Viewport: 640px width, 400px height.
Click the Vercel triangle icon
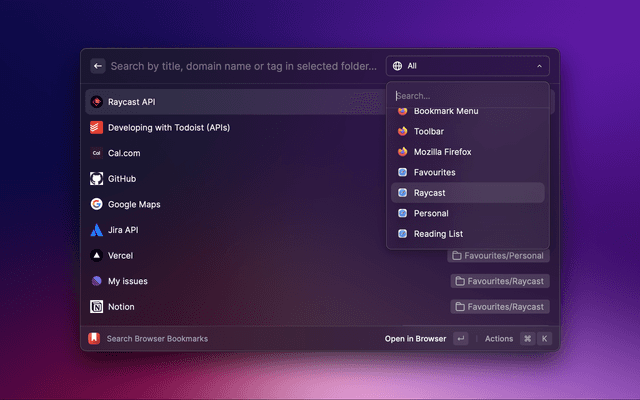pyautogui.click(x=97, y=255)
